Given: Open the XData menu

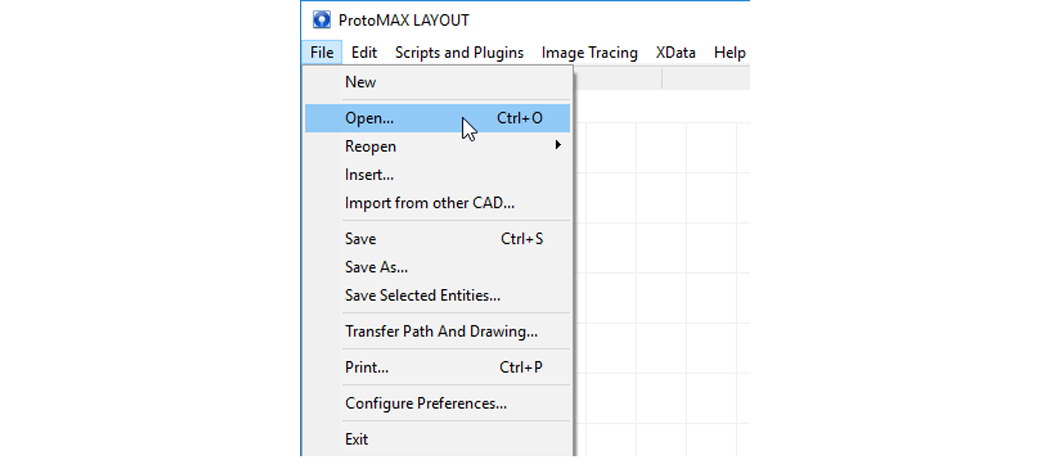Looking at the screenshot, I should coord(676,53).
